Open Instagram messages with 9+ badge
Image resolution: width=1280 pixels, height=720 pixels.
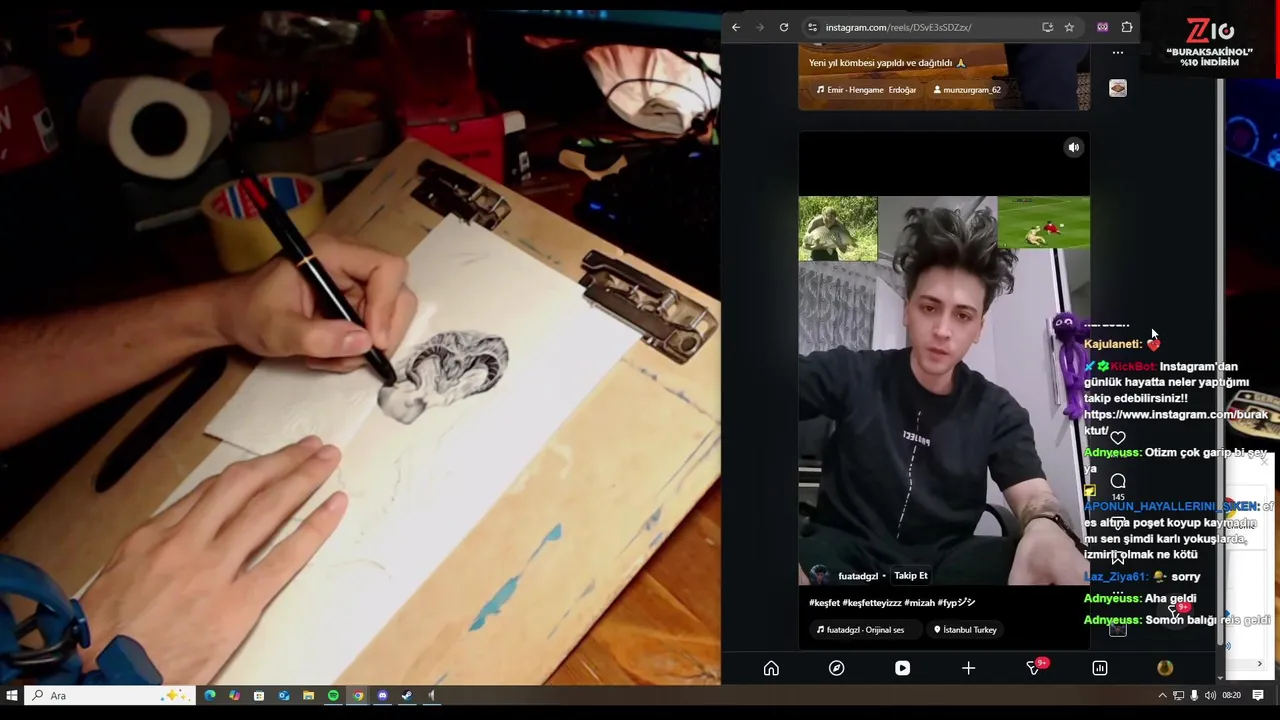click(1035, 667)
